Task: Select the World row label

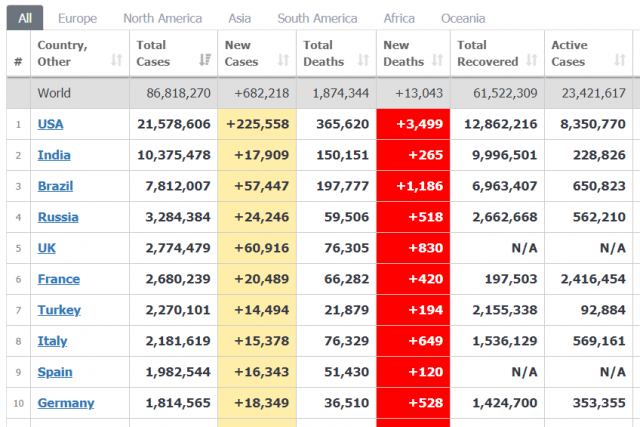Action: tap(54, 93)
